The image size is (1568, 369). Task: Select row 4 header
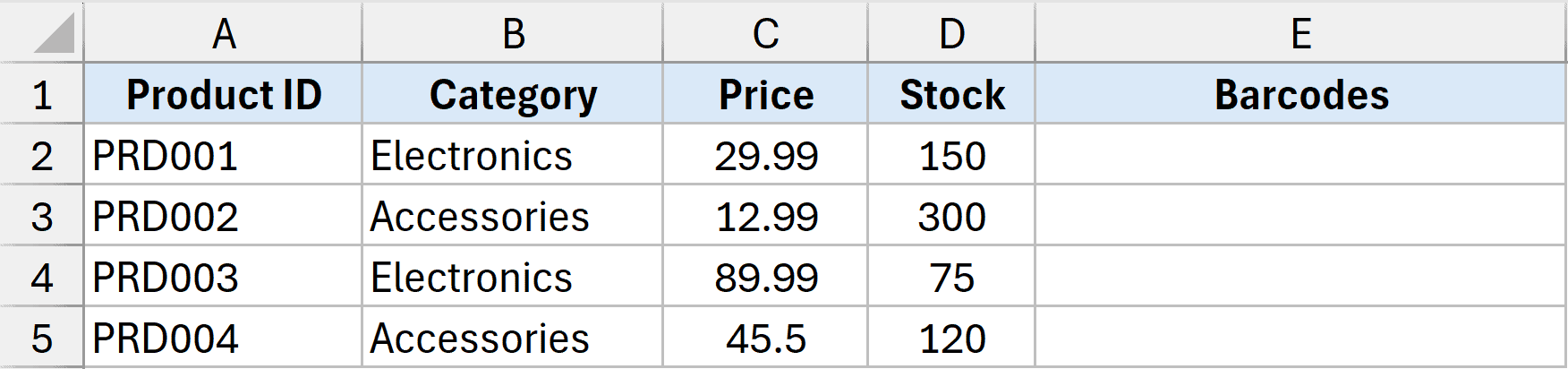42,278
